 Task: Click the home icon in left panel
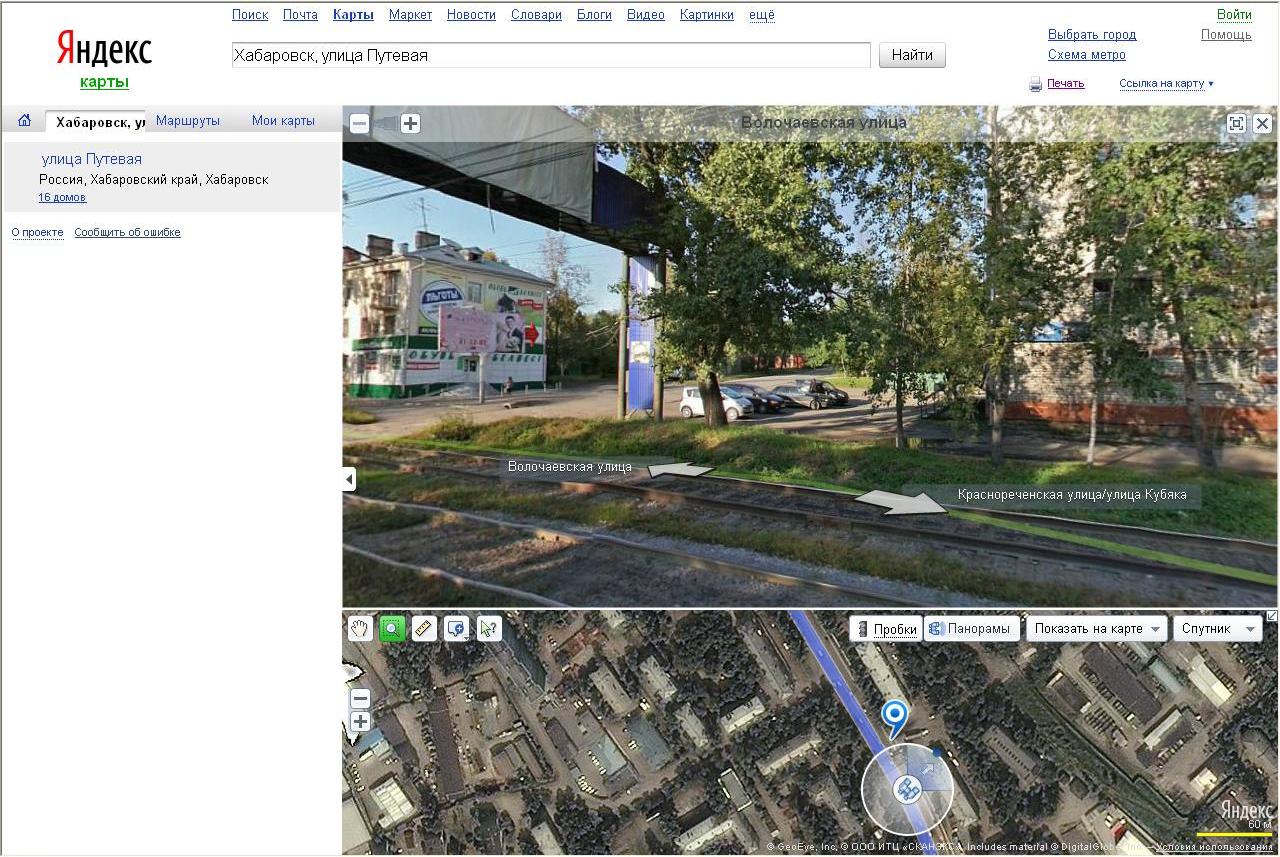tap(25, 121)
